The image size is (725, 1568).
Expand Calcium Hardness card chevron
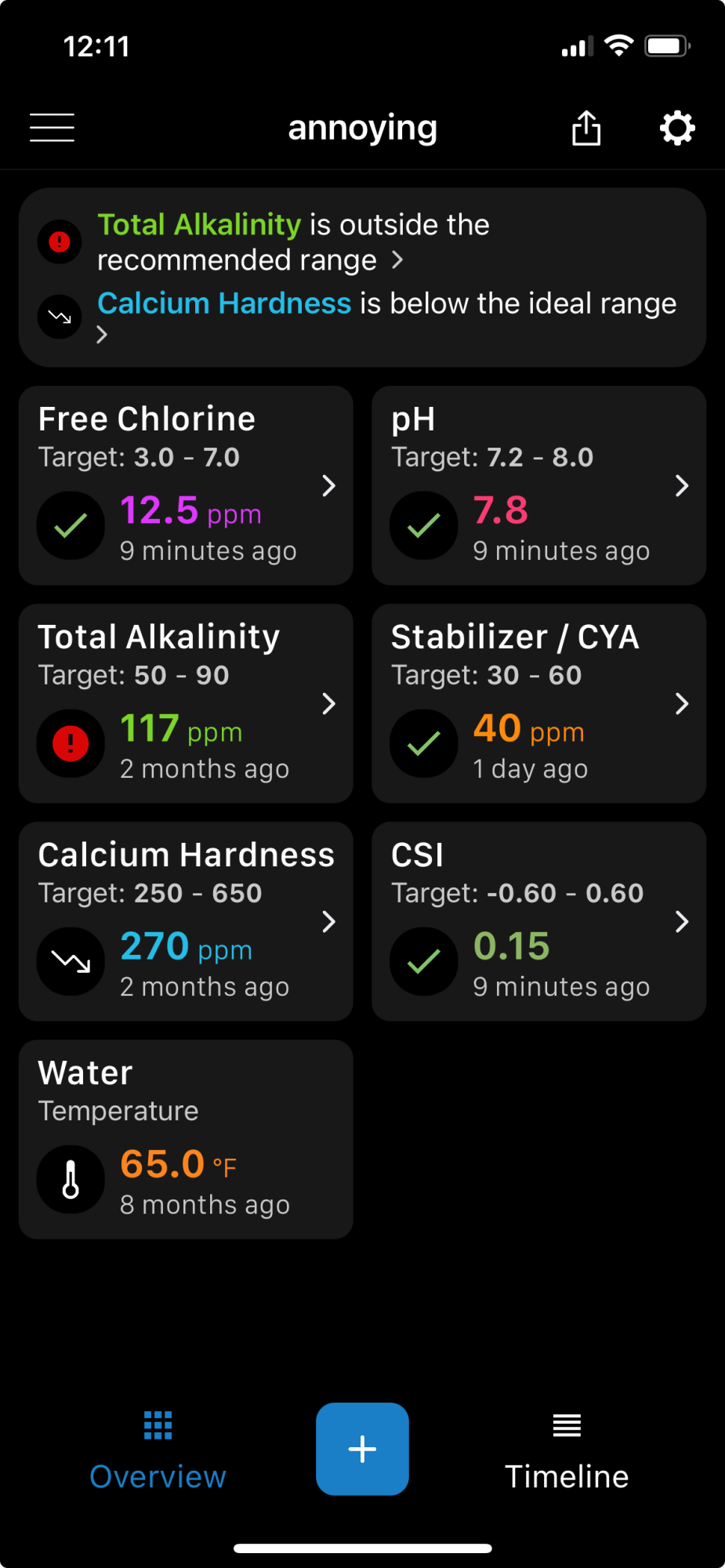(329, 922)
